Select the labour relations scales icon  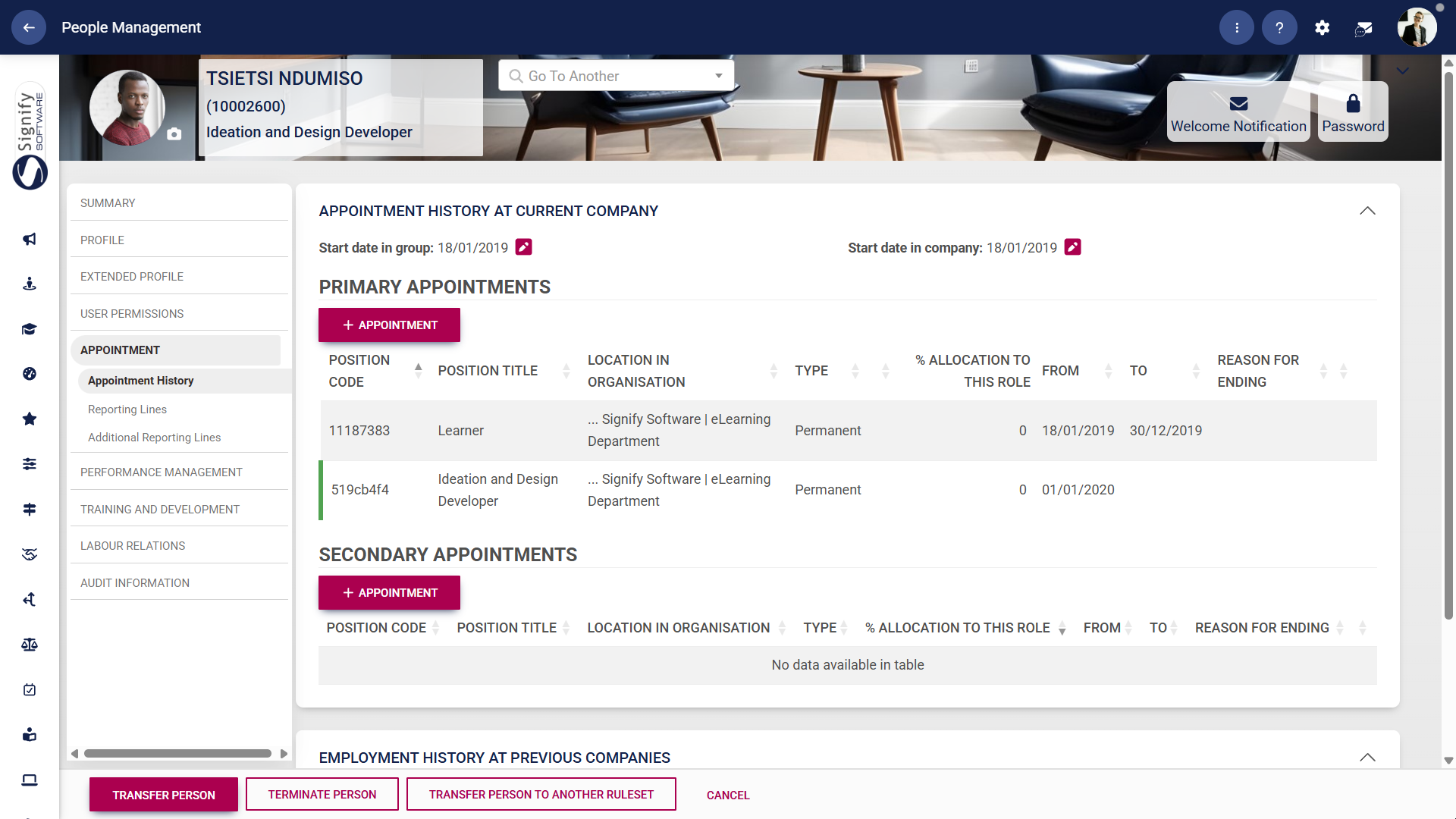(x=29, y=644)
